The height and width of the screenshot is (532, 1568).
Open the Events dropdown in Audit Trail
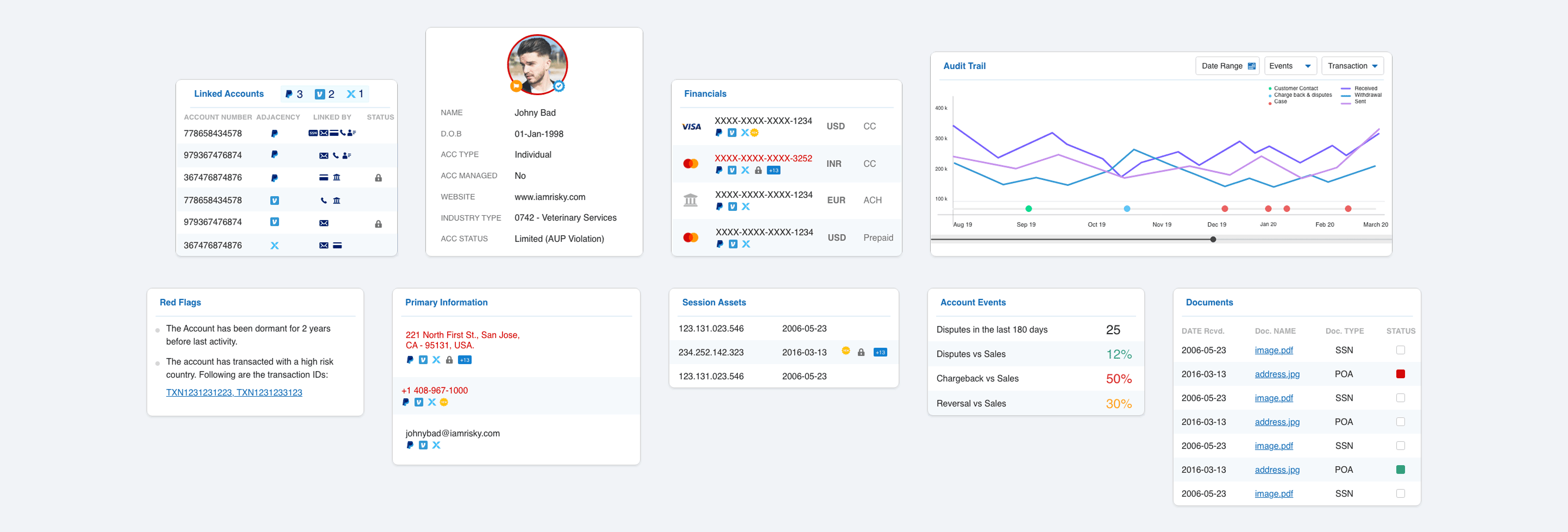[x=1290, y=65]
